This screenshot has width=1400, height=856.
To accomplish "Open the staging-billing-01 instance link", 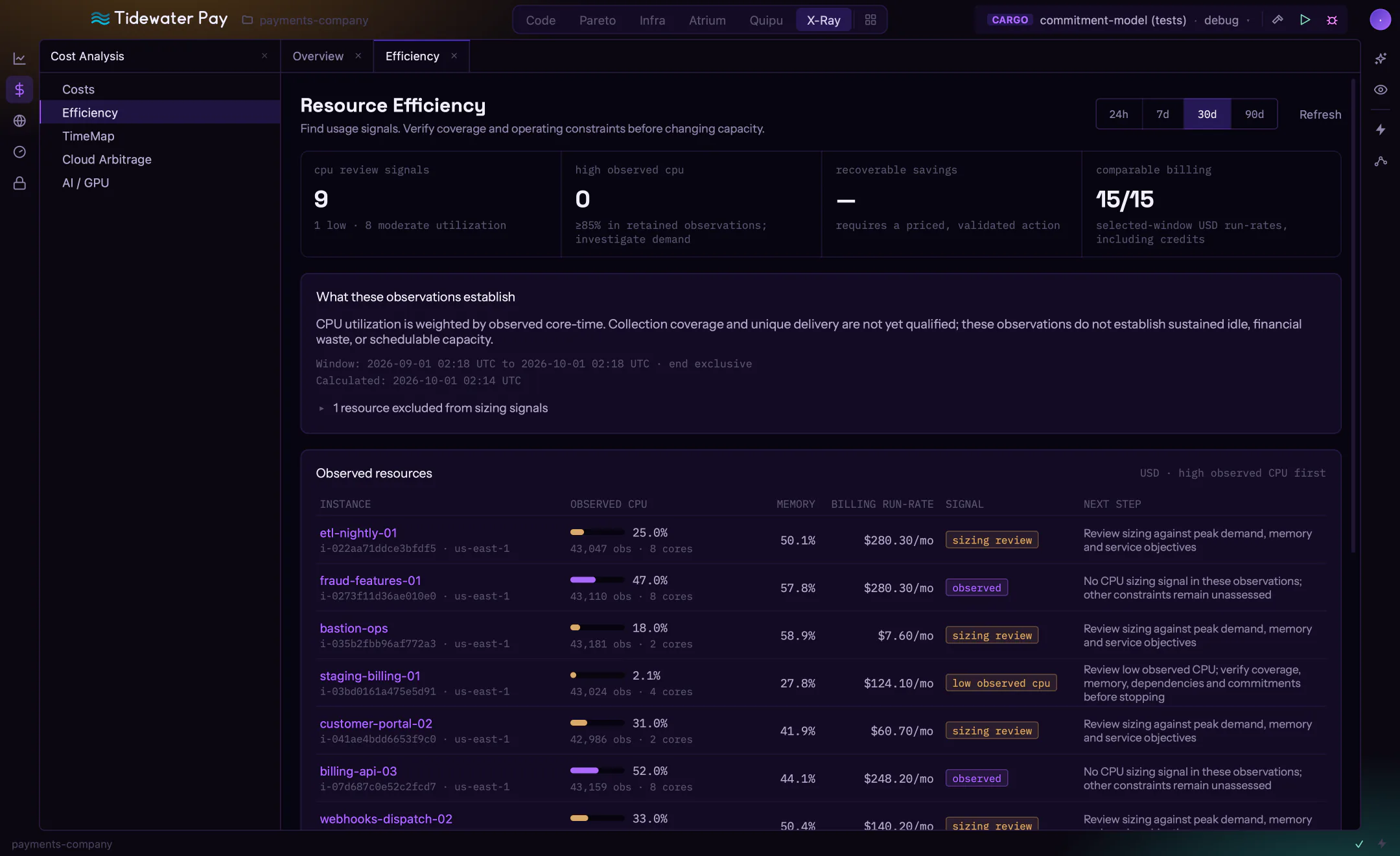I will pyautogui.click(x=369, y=676).
